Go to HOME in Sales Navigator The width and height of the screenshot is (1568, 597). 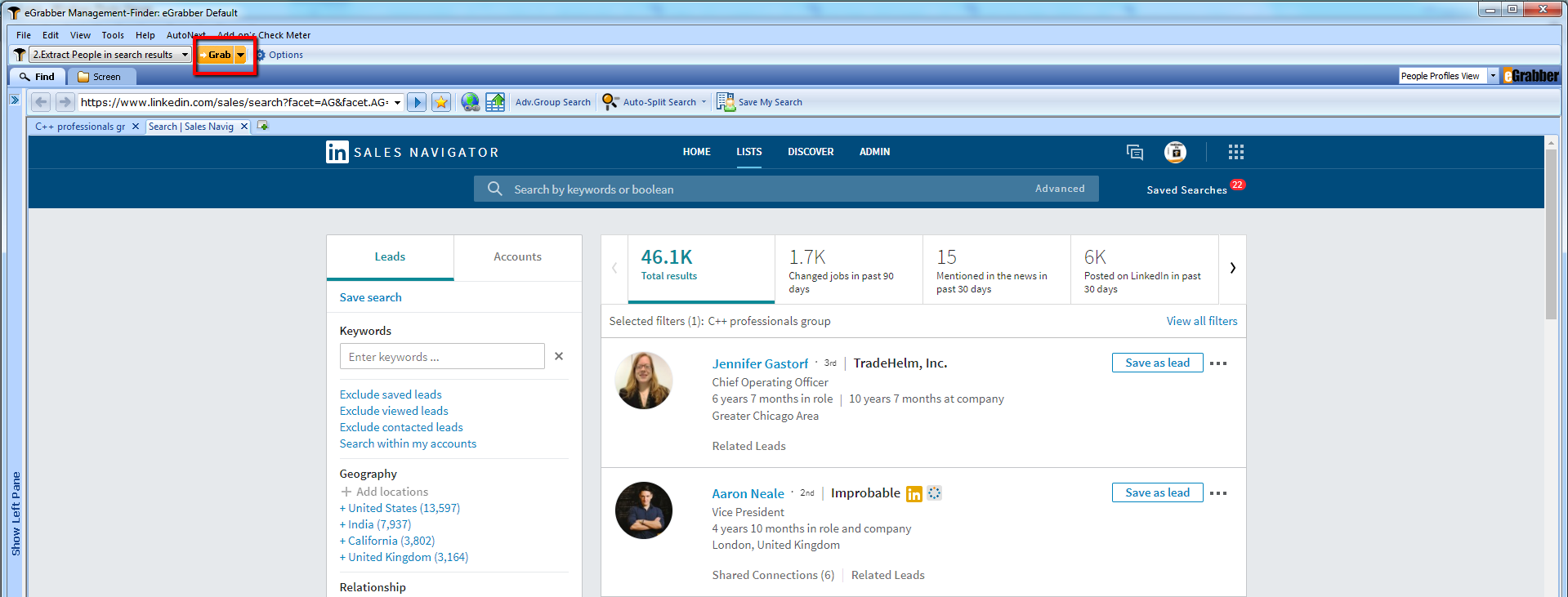pyautogui.click(x=696, y=152)
